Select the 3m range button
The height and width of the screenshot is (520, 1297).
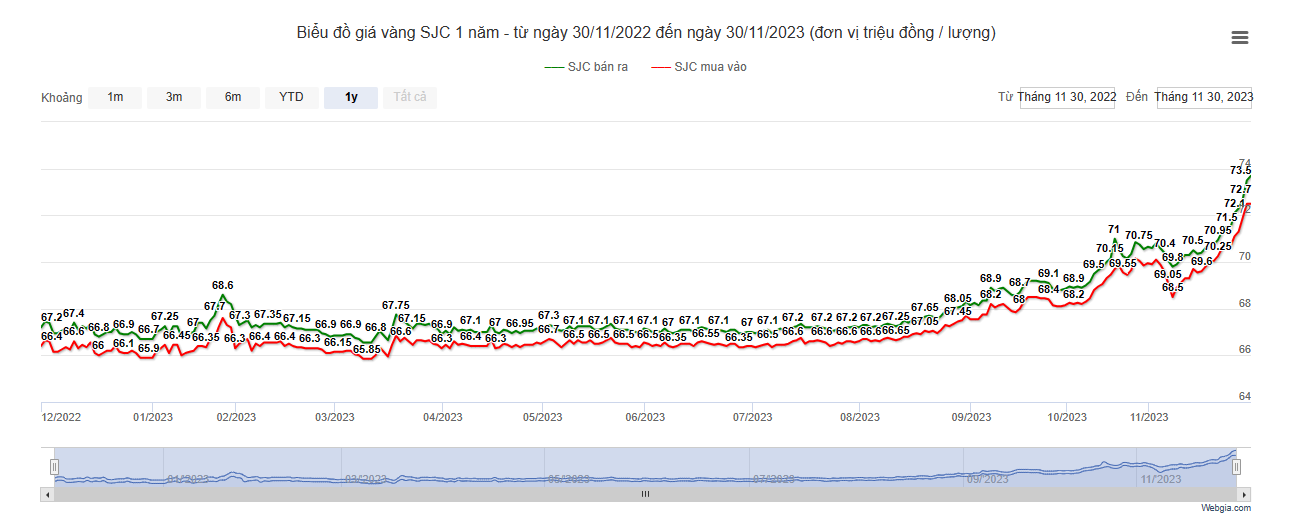[174, 97]
